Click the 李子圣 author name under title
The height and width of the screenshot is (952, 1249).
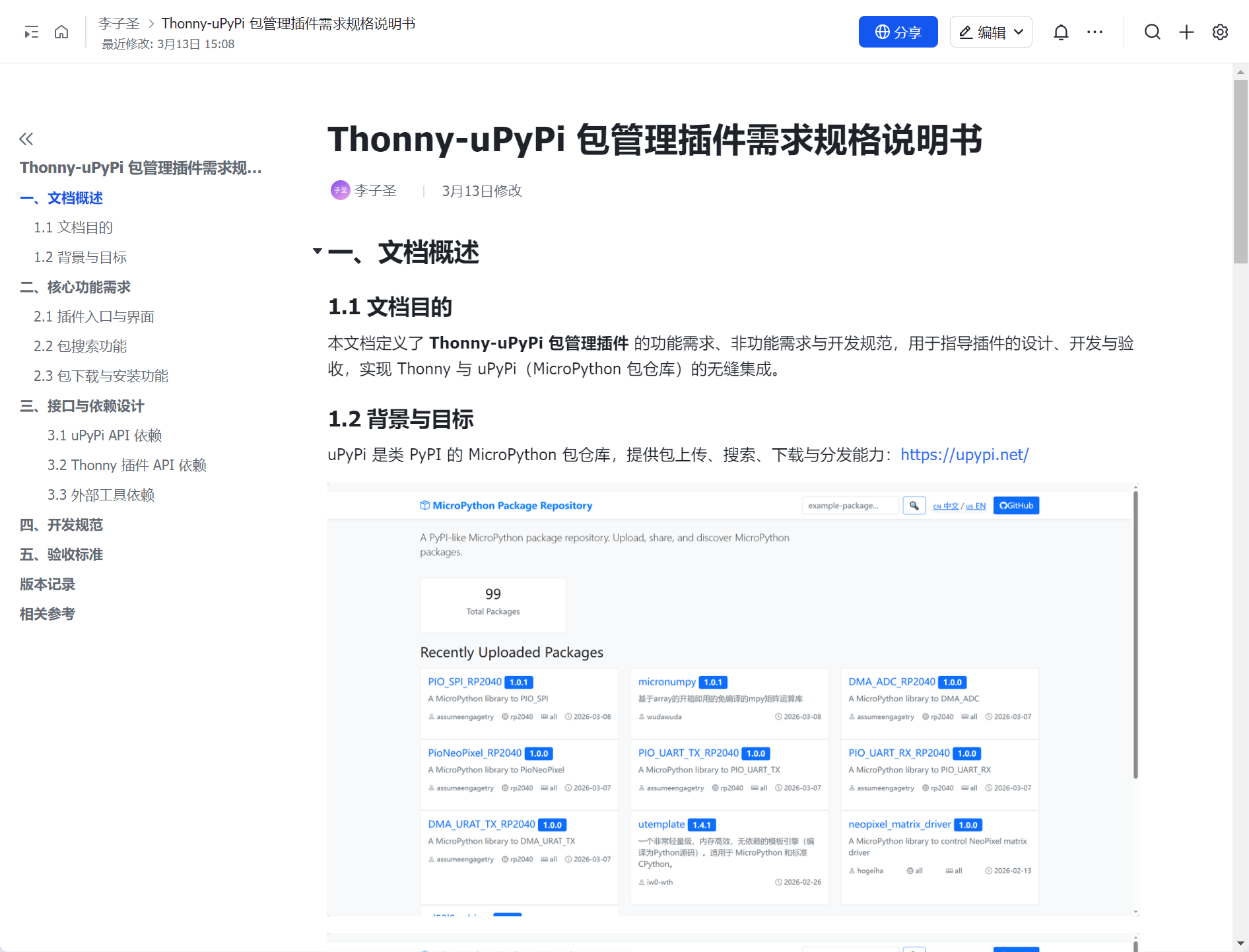point(375,191)
